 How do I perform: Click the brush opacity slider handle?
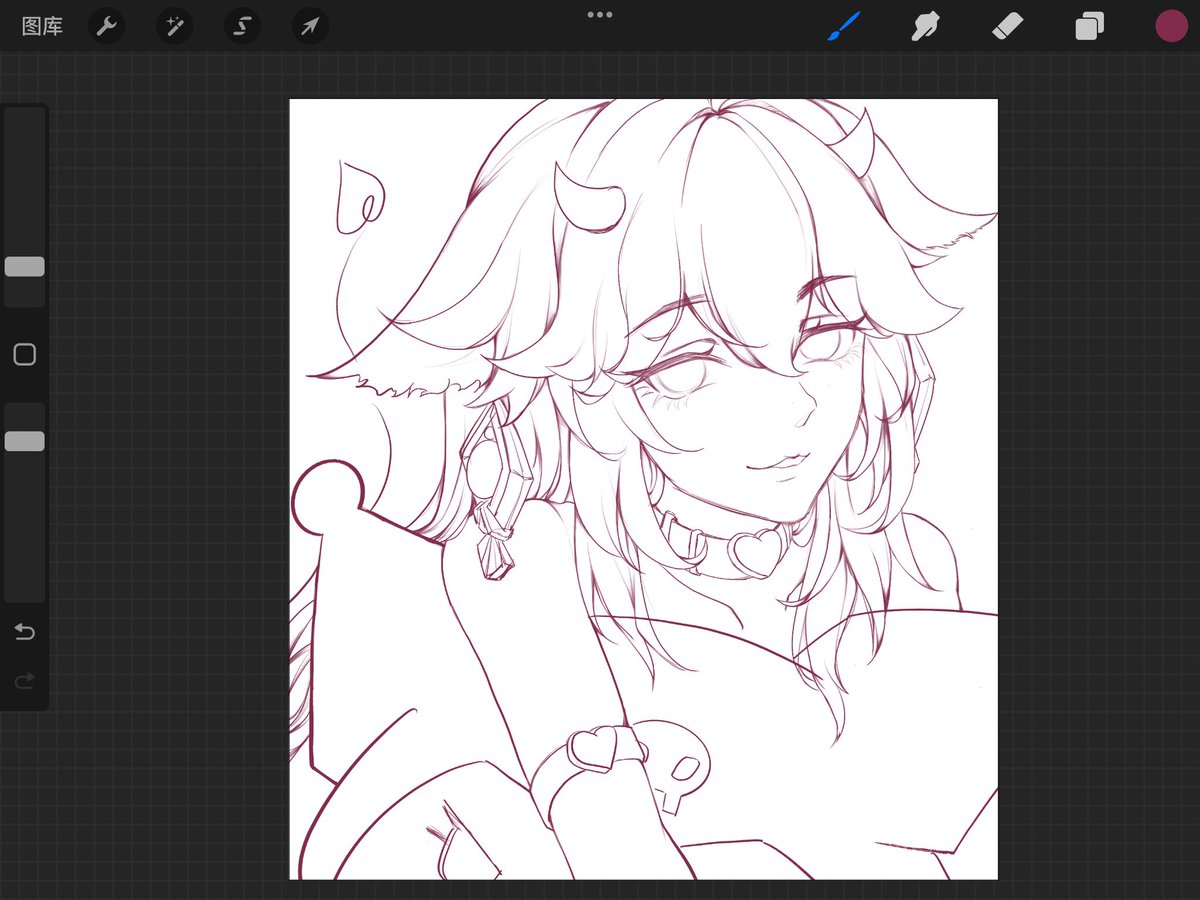point(24,441)
